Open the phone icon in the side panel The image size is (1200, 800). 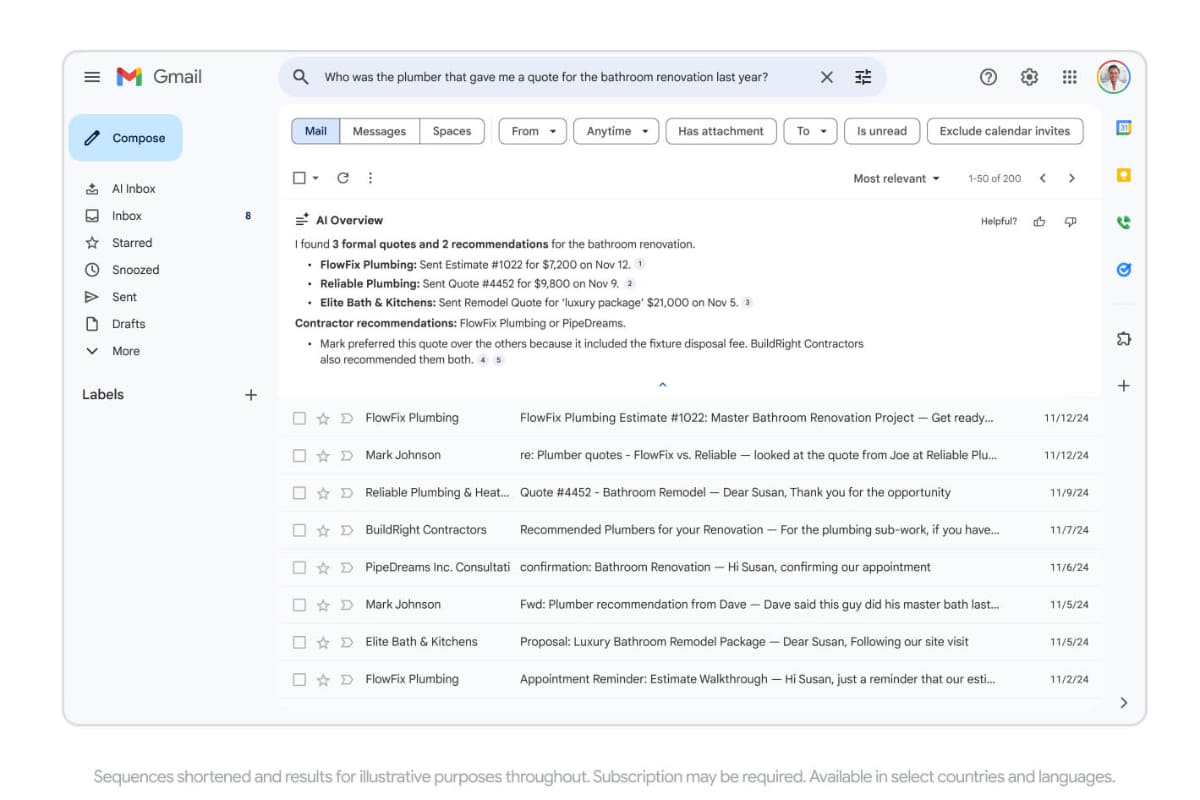pyautogui.click(x=1123, y=223)
